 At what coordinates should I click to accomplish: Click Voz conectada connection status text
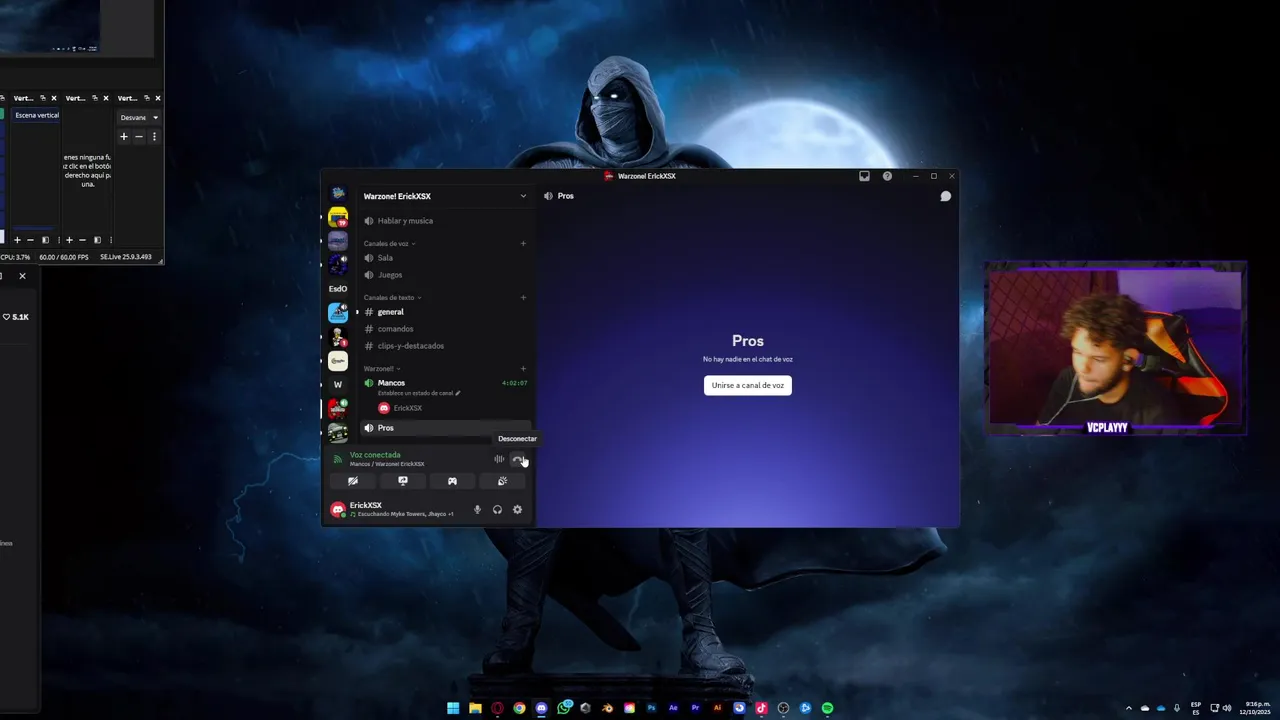[375, 455]
